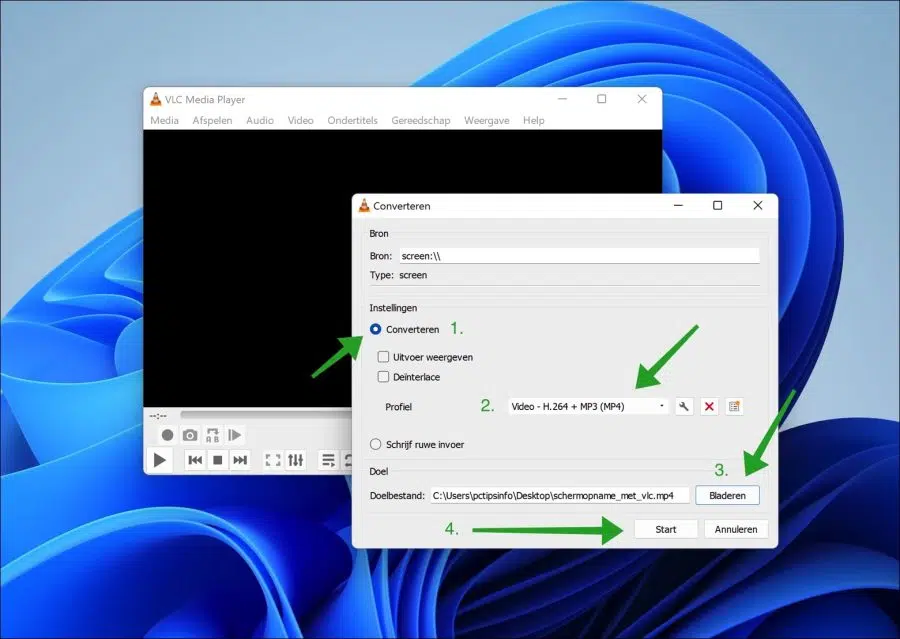
Task: Enable Uitvoer weergeven checkbox
Action: pos(383,357)
